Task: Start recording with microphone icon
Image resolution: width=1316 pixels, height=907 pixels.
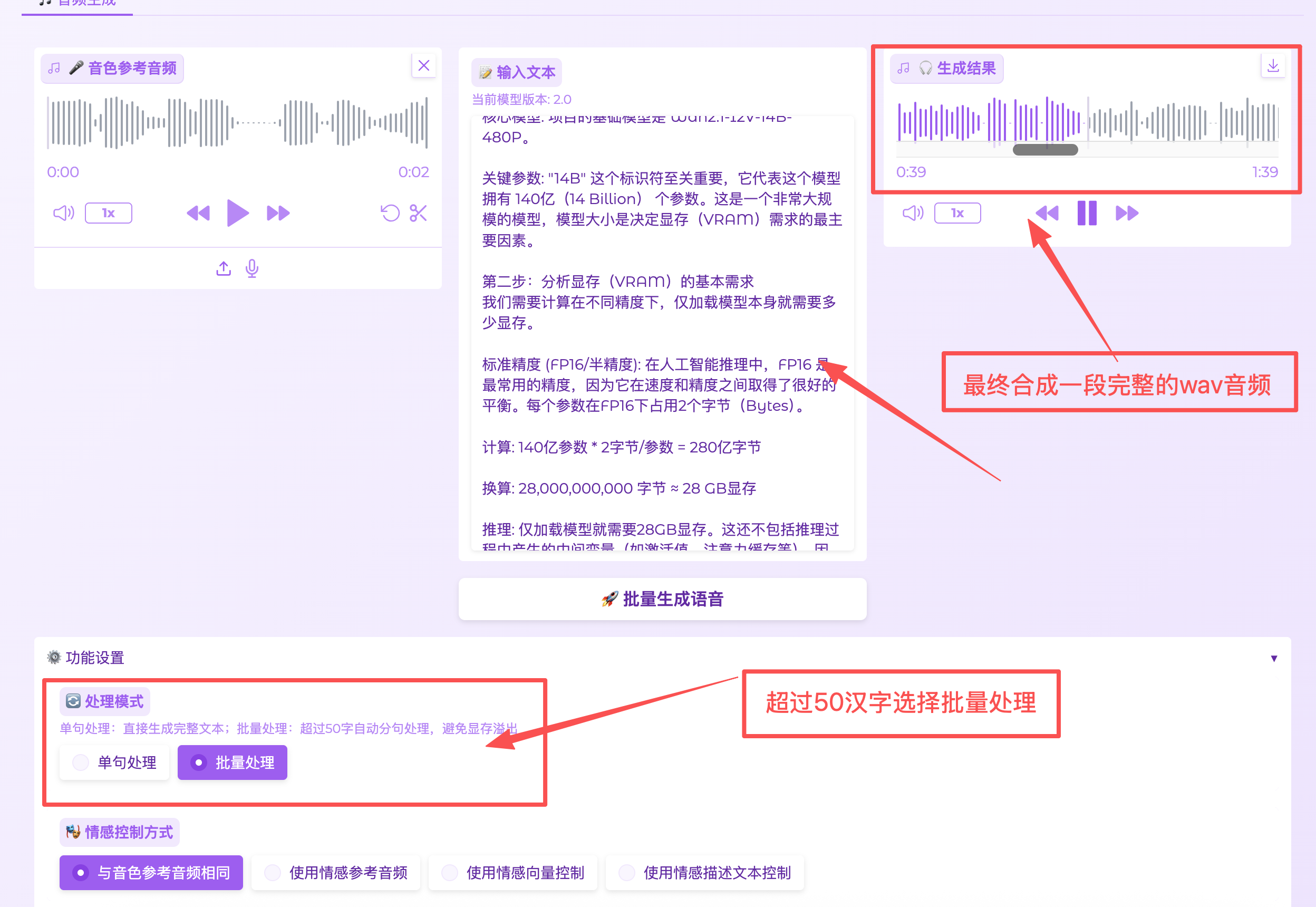Action: tap(251, 268)
